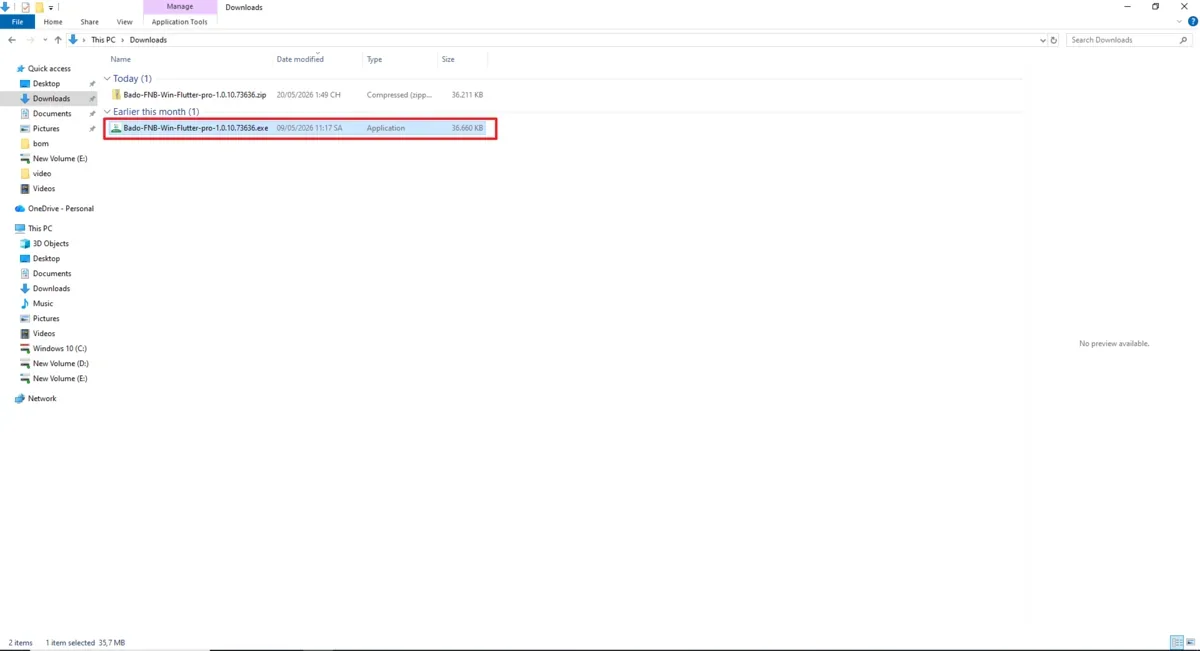Open Pictures under This PC
1200x651 pixels.
(46, 318)
